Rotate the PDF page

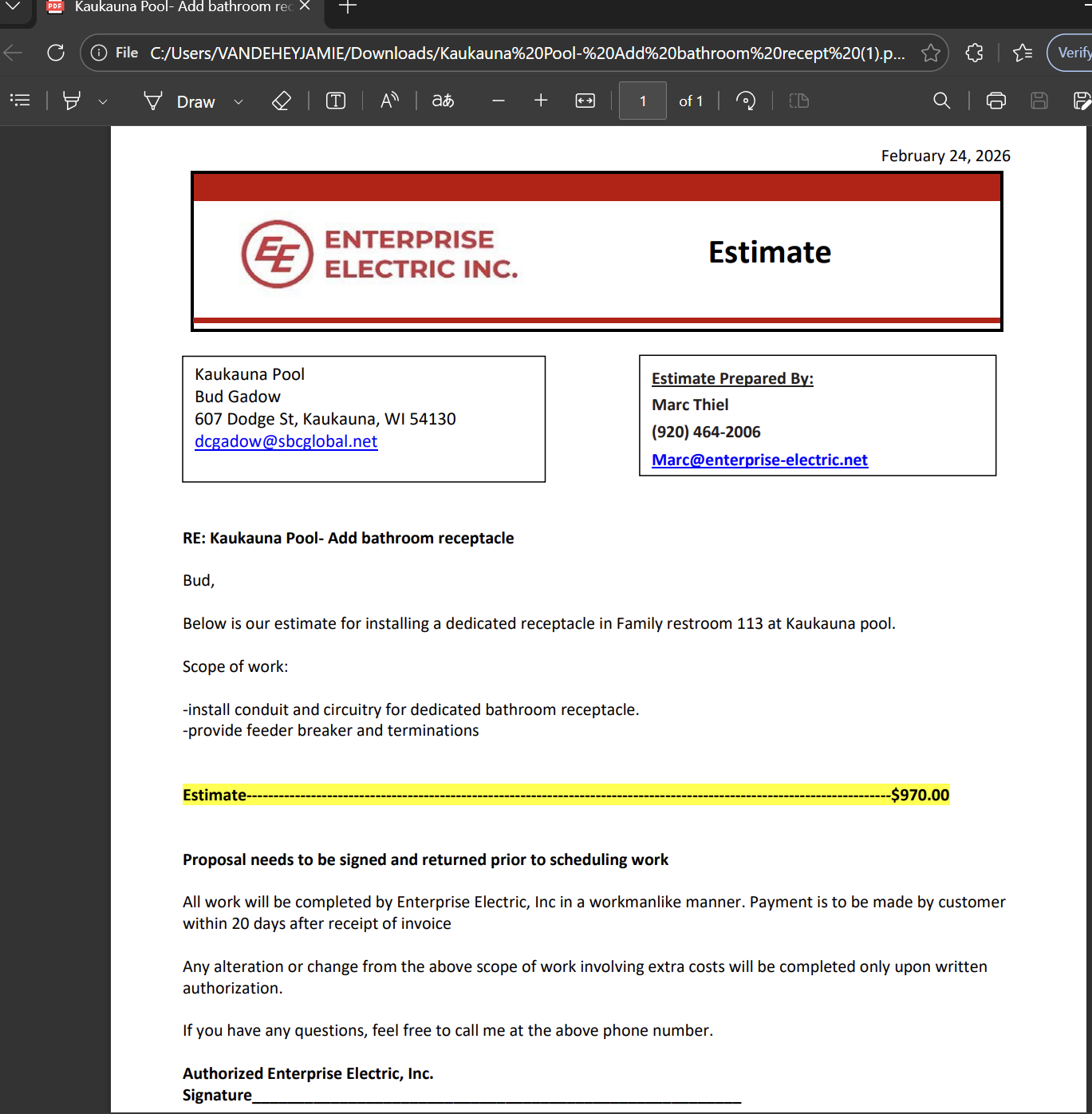[746, 101]
